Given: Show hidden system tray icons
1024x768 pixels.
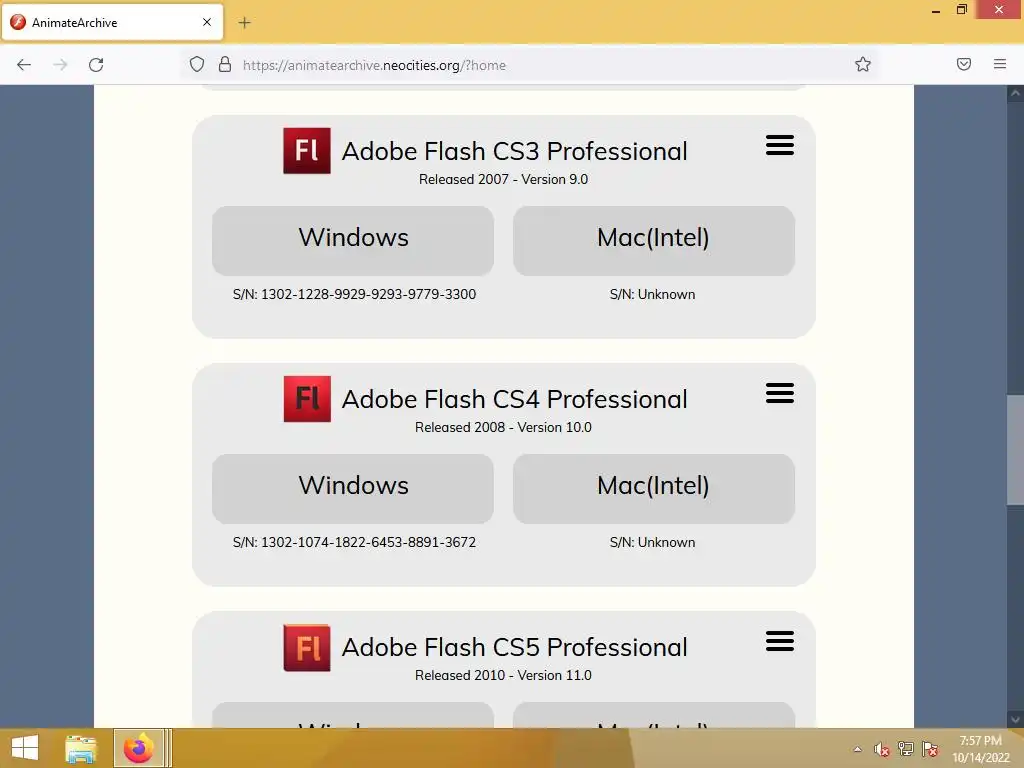Looking at the screenshot, I should [x=857, y=749].
